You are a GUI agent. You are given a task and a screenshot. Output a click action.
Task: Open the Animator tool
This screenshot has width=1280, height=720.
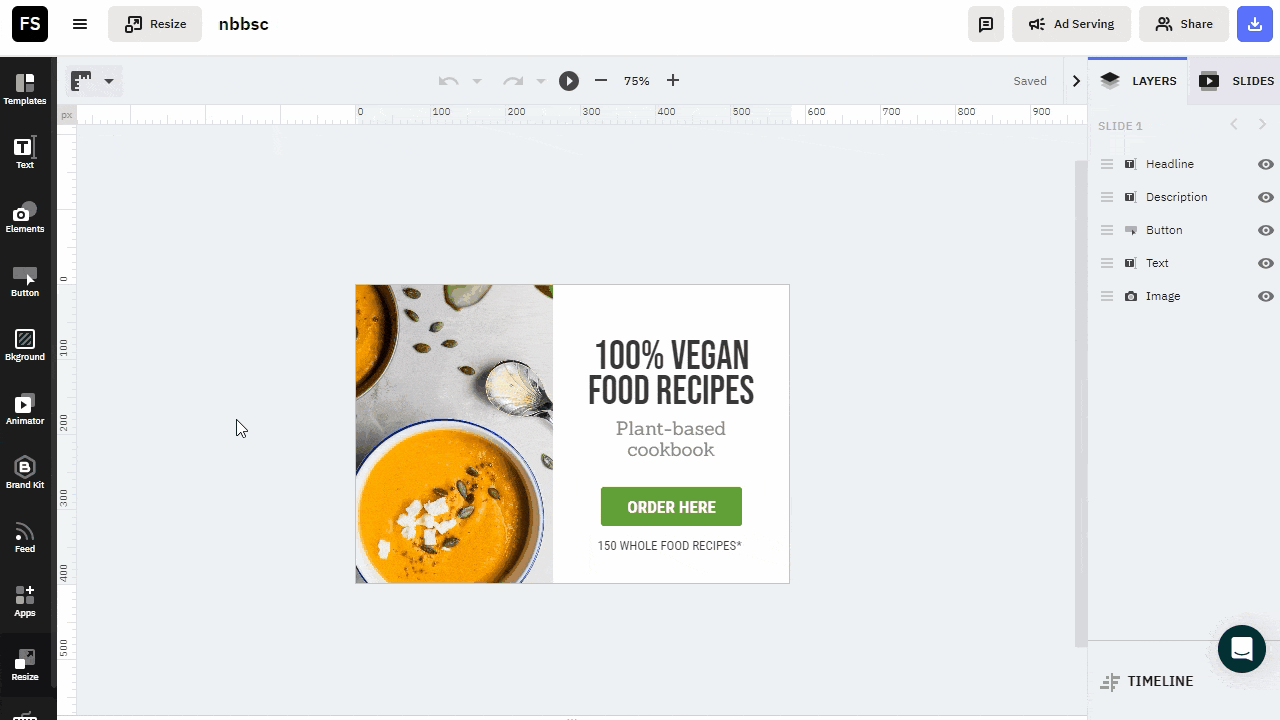click(25, 409)
